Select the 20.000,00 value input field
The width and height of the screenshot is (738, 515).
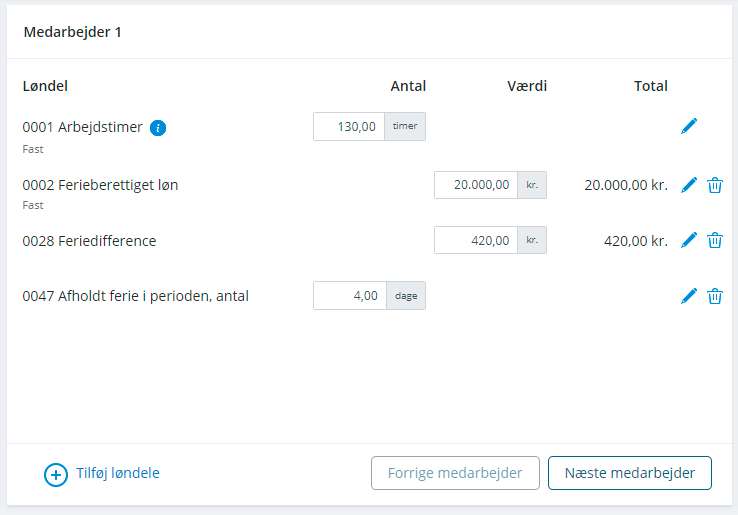476,185
